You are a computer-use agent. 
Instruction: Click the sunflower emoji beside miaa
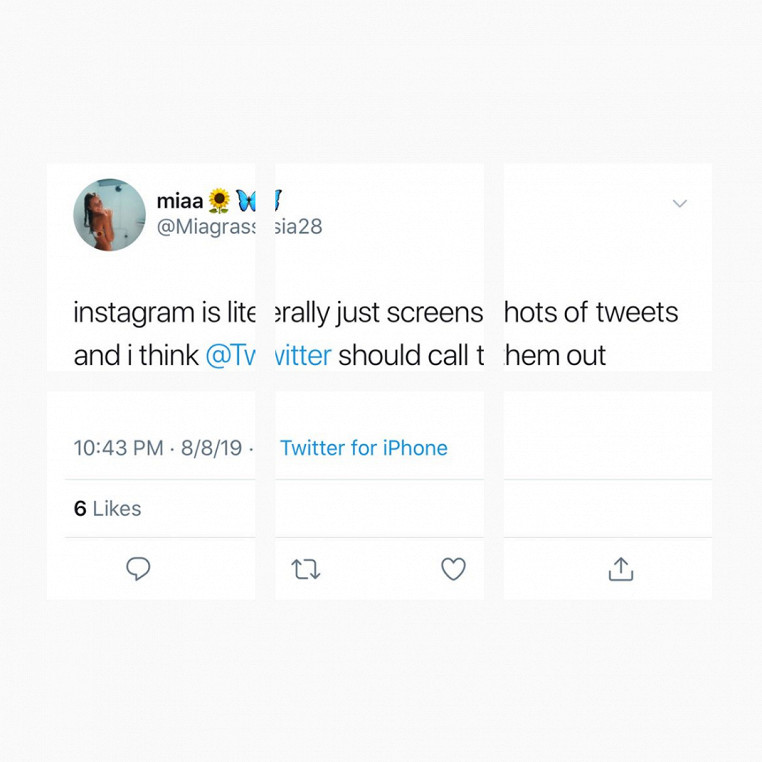[x=220, y=202]
